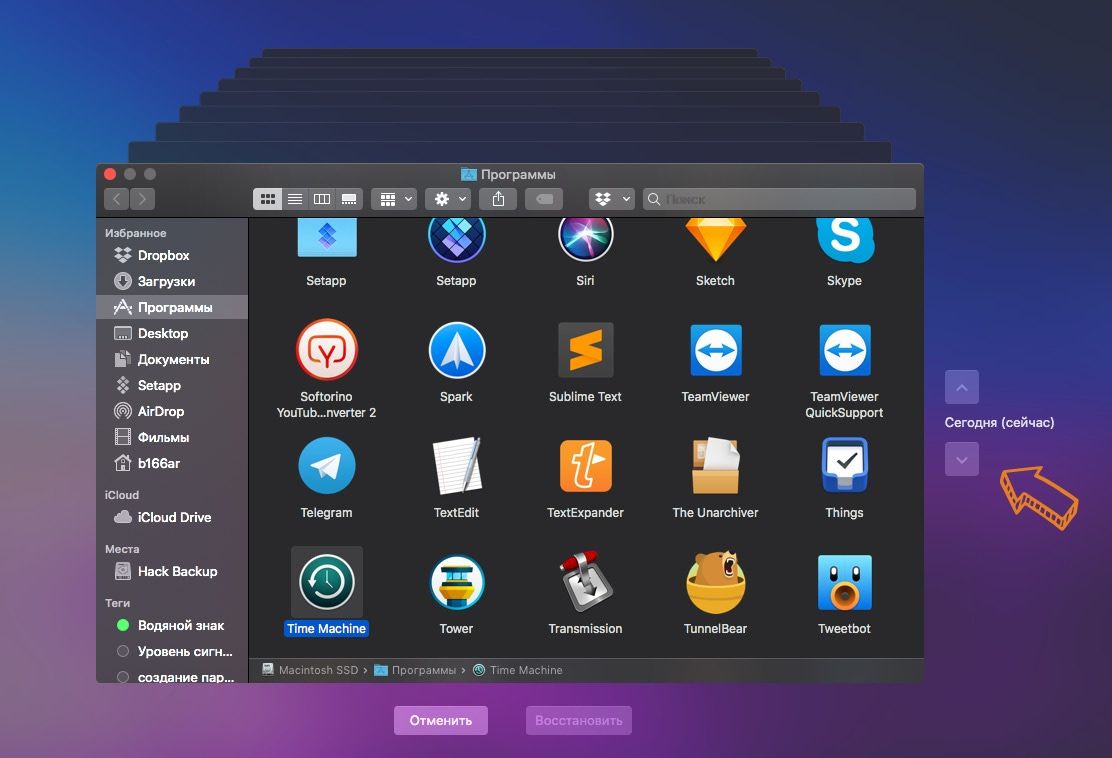
Task: Open Setapp in the sidebar
Action: click(x=172, y=385)
